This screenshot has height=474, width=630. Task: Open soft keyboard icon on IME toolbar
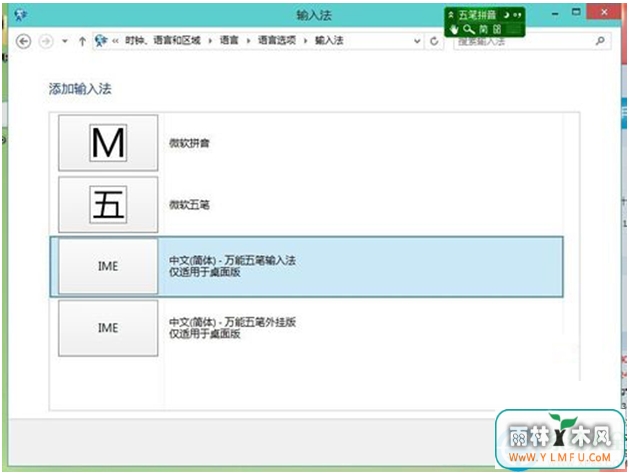pyautogui.click(x=497, y=29)
